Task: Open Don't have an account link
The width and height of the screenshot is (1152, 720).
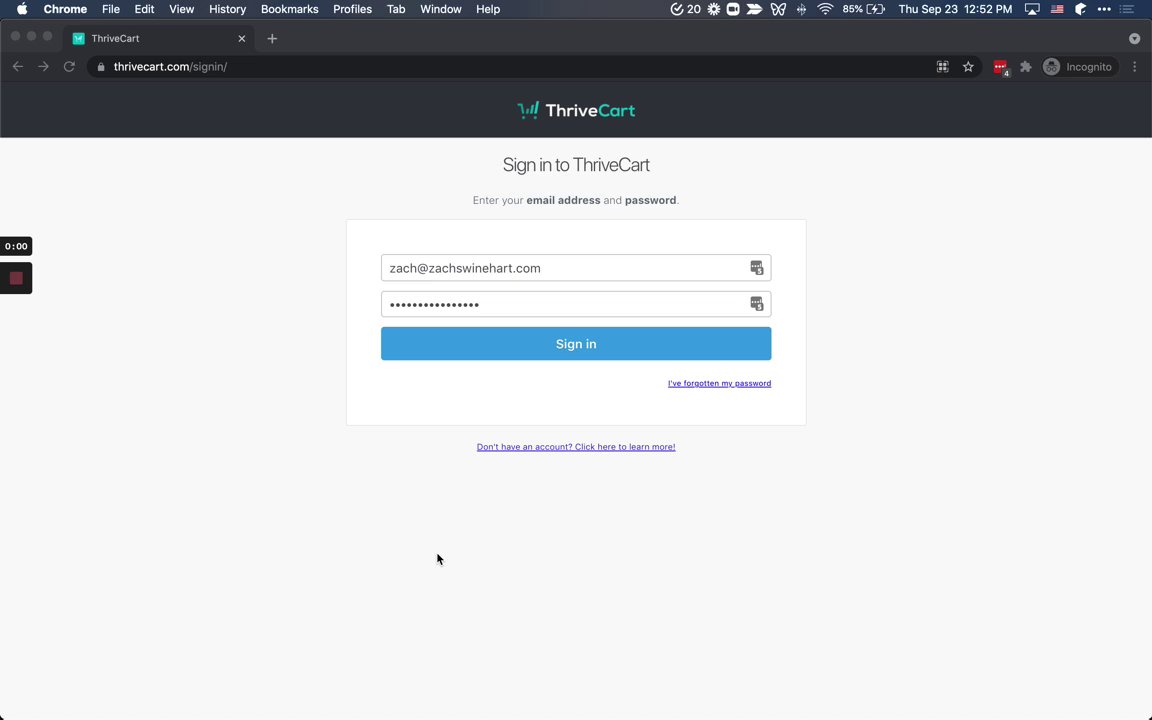Action: click(x=576, y=447)
